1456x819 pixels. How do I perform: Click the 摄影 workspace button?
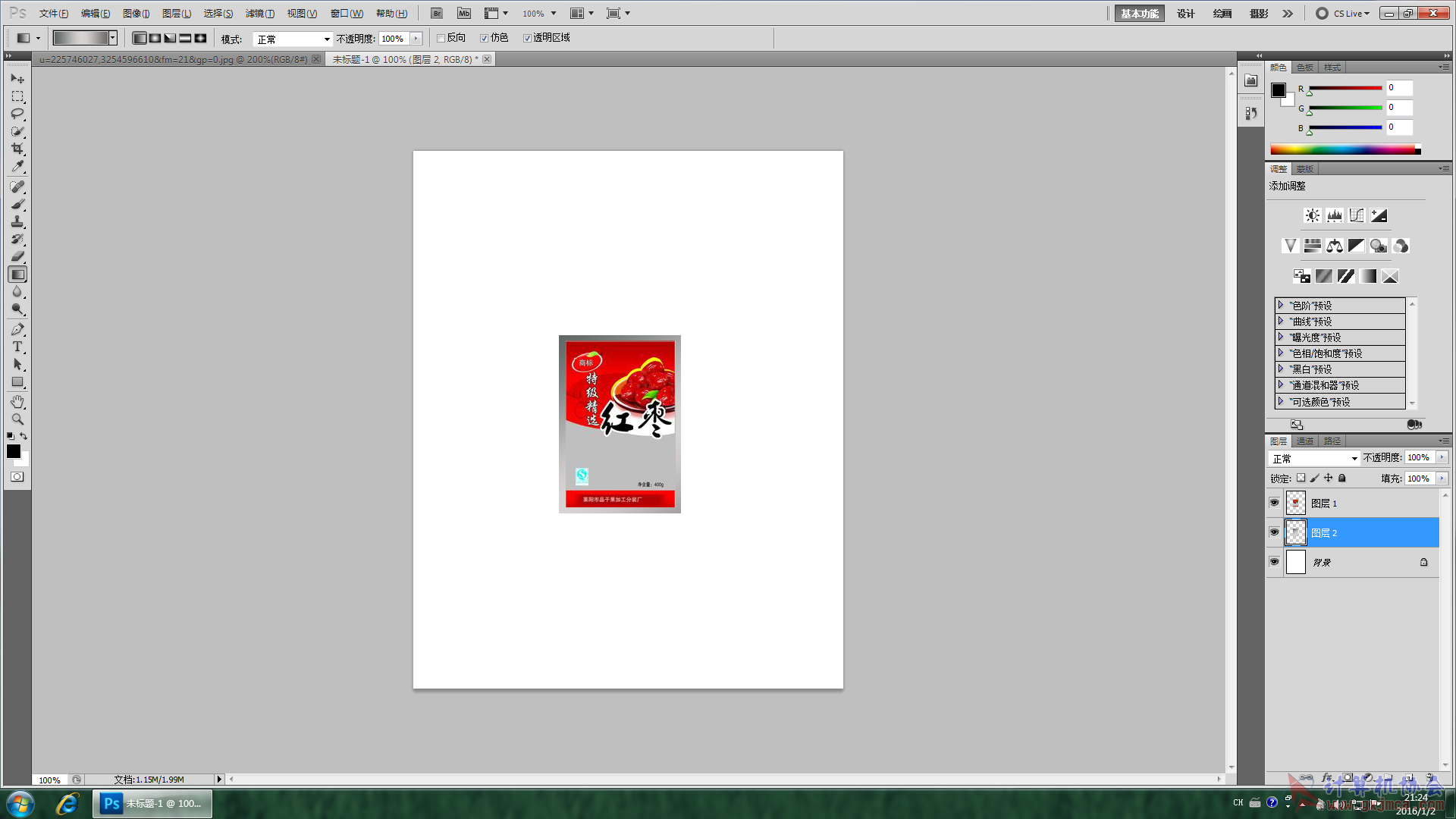1259,14
